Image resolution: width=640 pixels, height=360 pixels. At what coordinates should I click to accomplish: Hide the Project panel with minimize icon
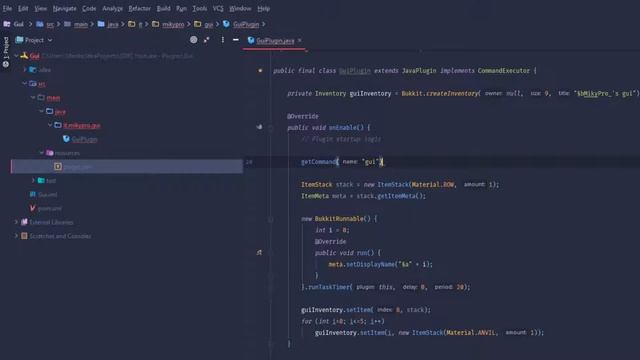(236, 40)
